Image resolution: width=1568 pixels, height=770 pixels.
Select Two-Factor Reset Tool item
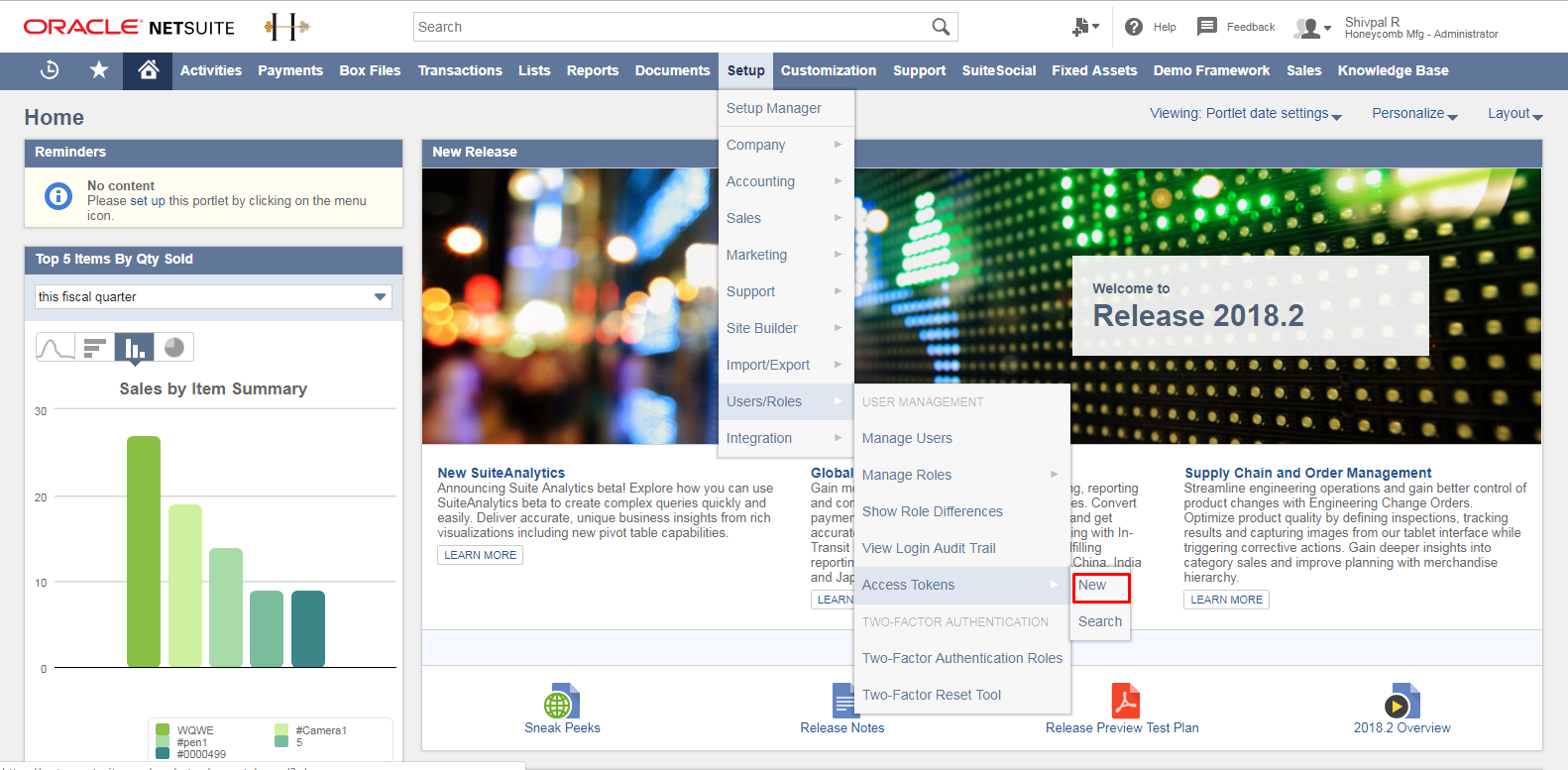click(x=961, y=695)
